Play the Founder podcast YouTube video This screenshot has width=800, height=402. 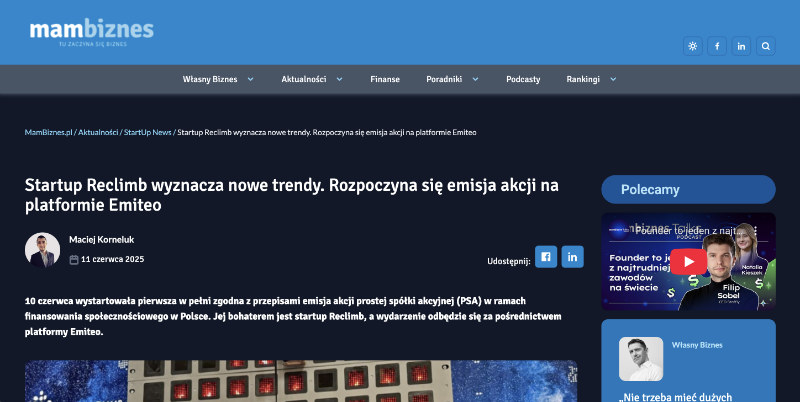pos(688,262)
